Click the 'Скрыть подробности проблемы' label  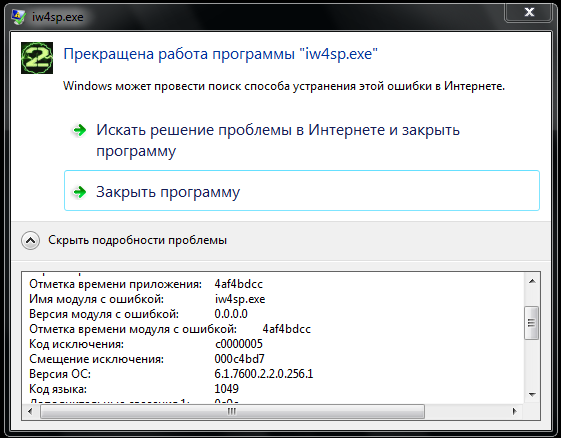pyautogui.click(x=137, y=240)
